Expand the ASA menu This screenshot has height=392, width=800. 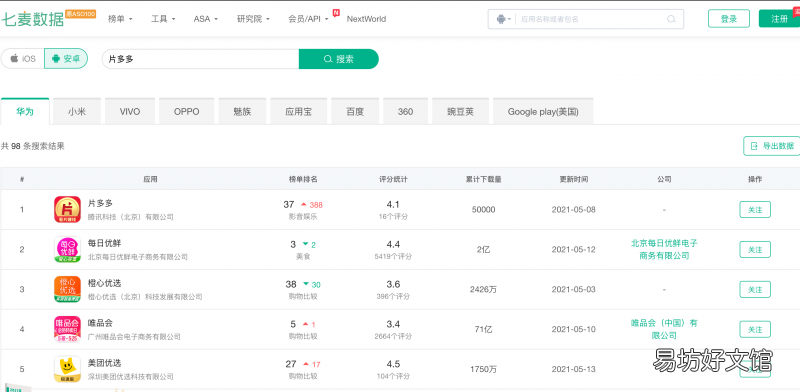pyautogui.click(x=206, y=19)
